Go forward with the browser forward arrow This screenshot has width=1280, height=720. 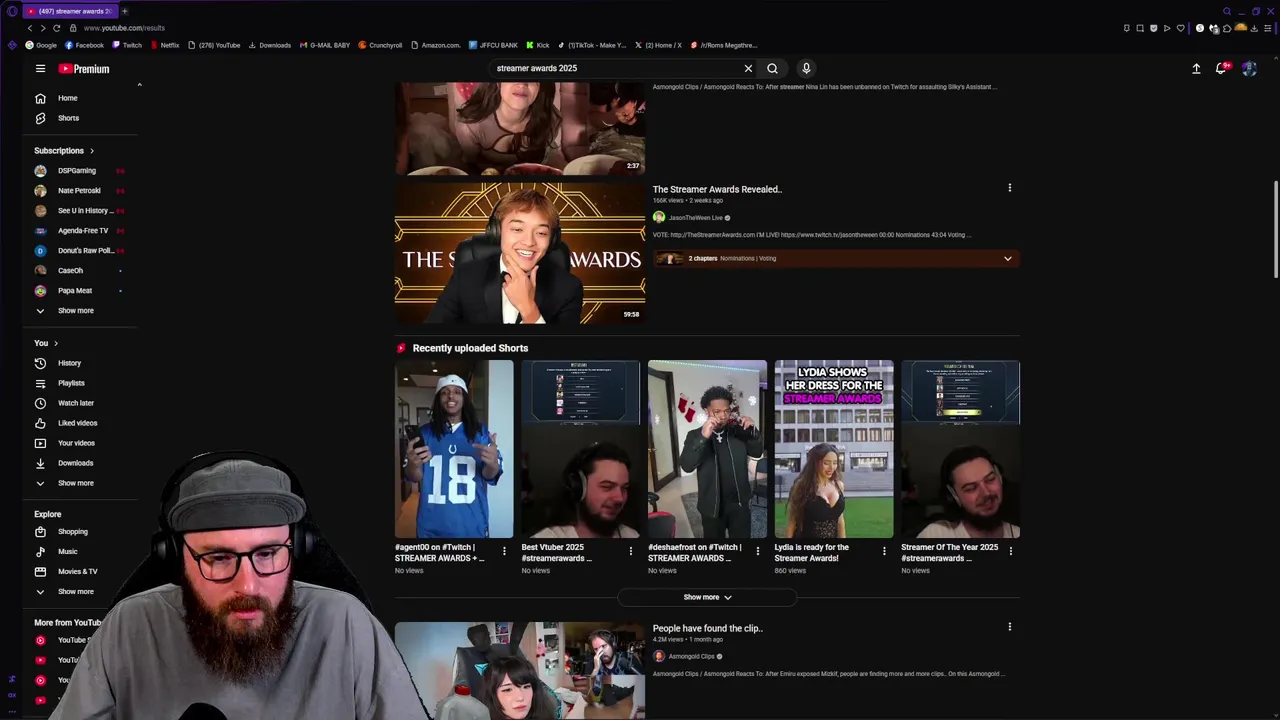click(43, 28)
